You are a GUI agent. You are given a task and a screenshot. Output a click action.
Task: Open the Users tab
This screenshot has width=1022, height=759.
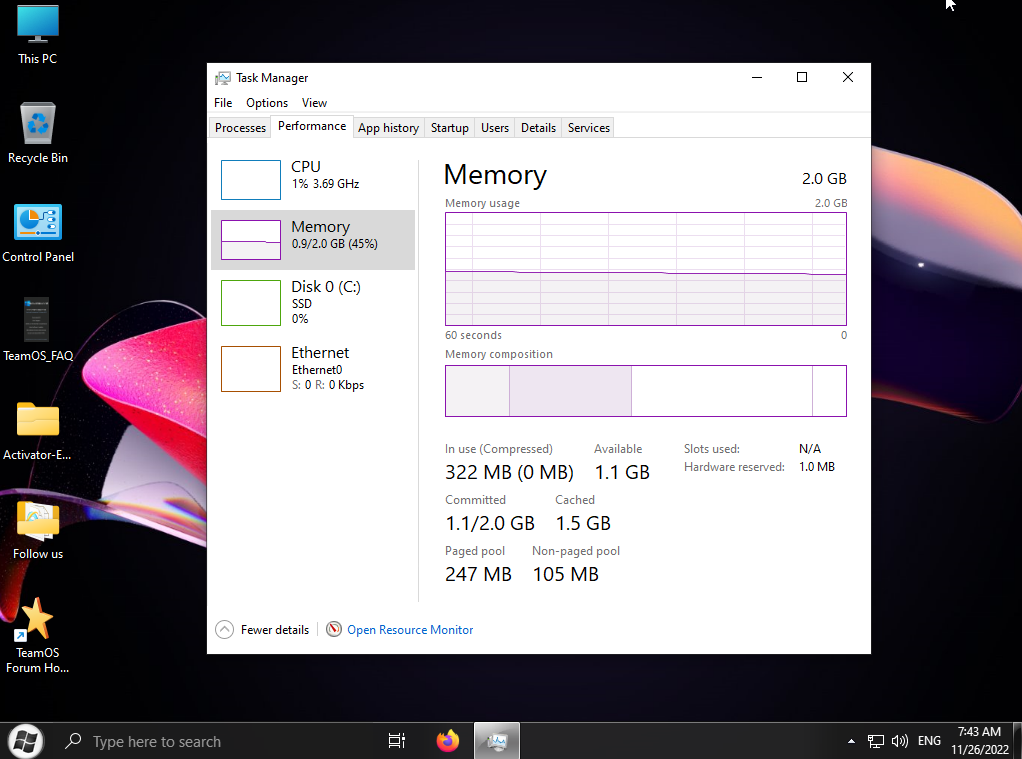[495, 128]
